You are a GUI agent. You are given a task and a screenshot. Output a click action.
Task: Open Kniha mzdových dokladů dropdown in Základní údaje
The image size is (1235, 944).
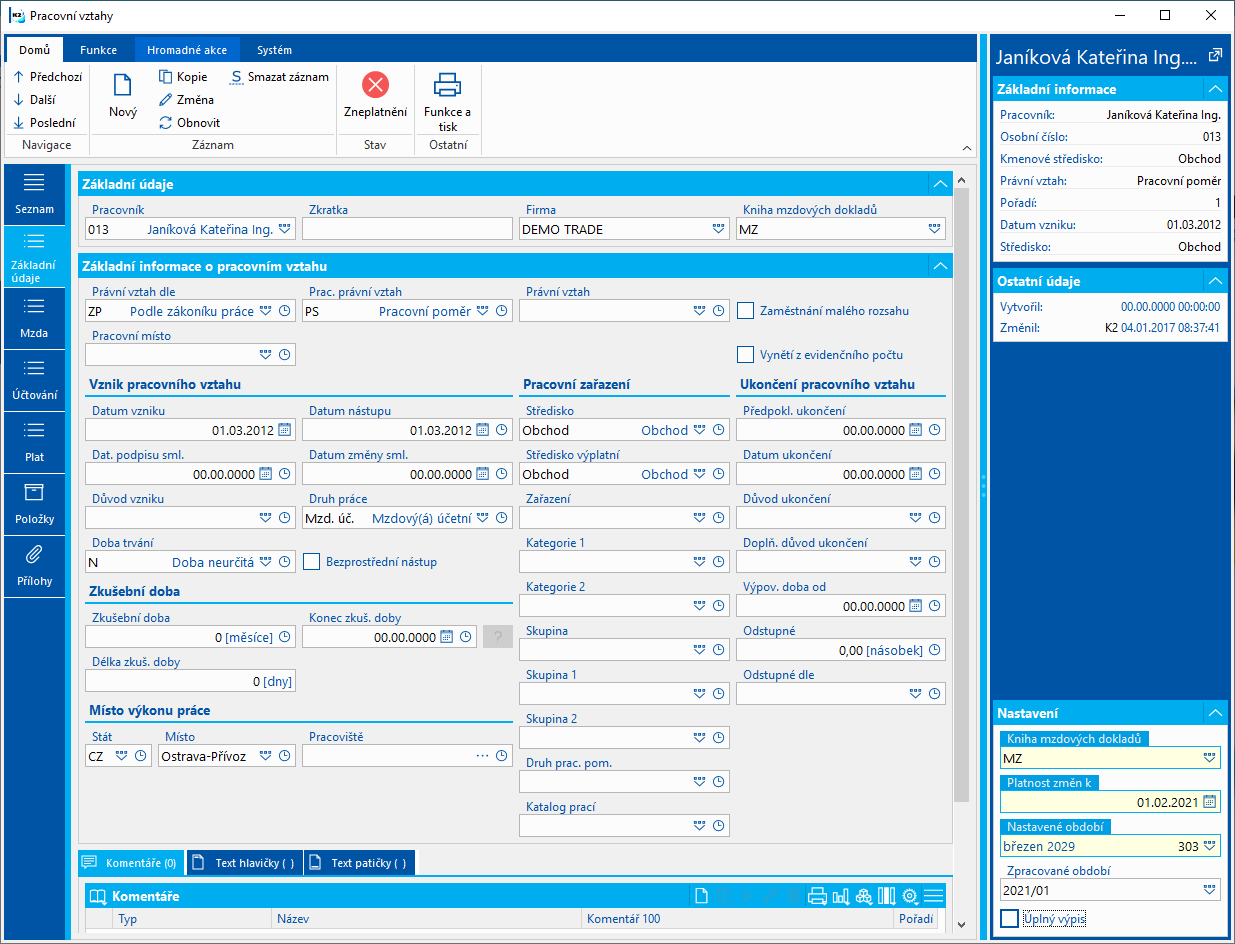click(x=935, y=229)
